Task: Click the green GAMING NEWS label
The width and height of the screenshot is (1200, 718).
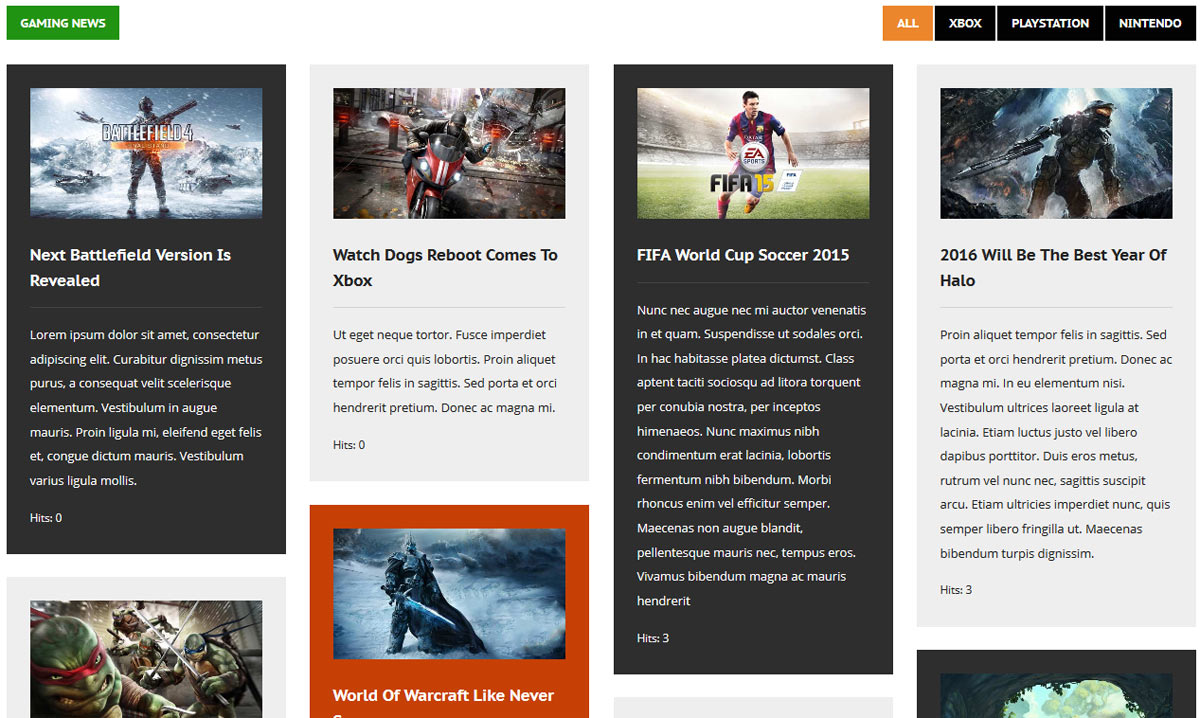Action: (x=63, y=23)
